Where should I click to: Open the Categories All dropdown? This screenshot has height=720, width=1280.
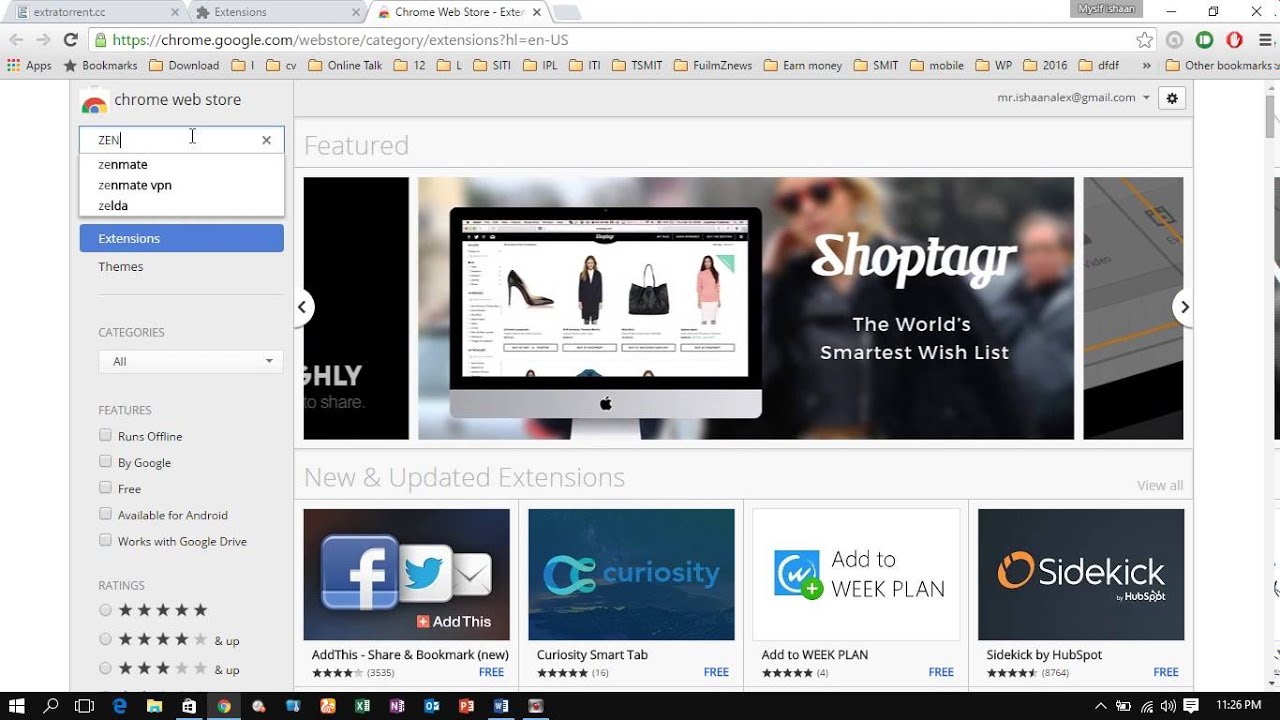[191, 361]
